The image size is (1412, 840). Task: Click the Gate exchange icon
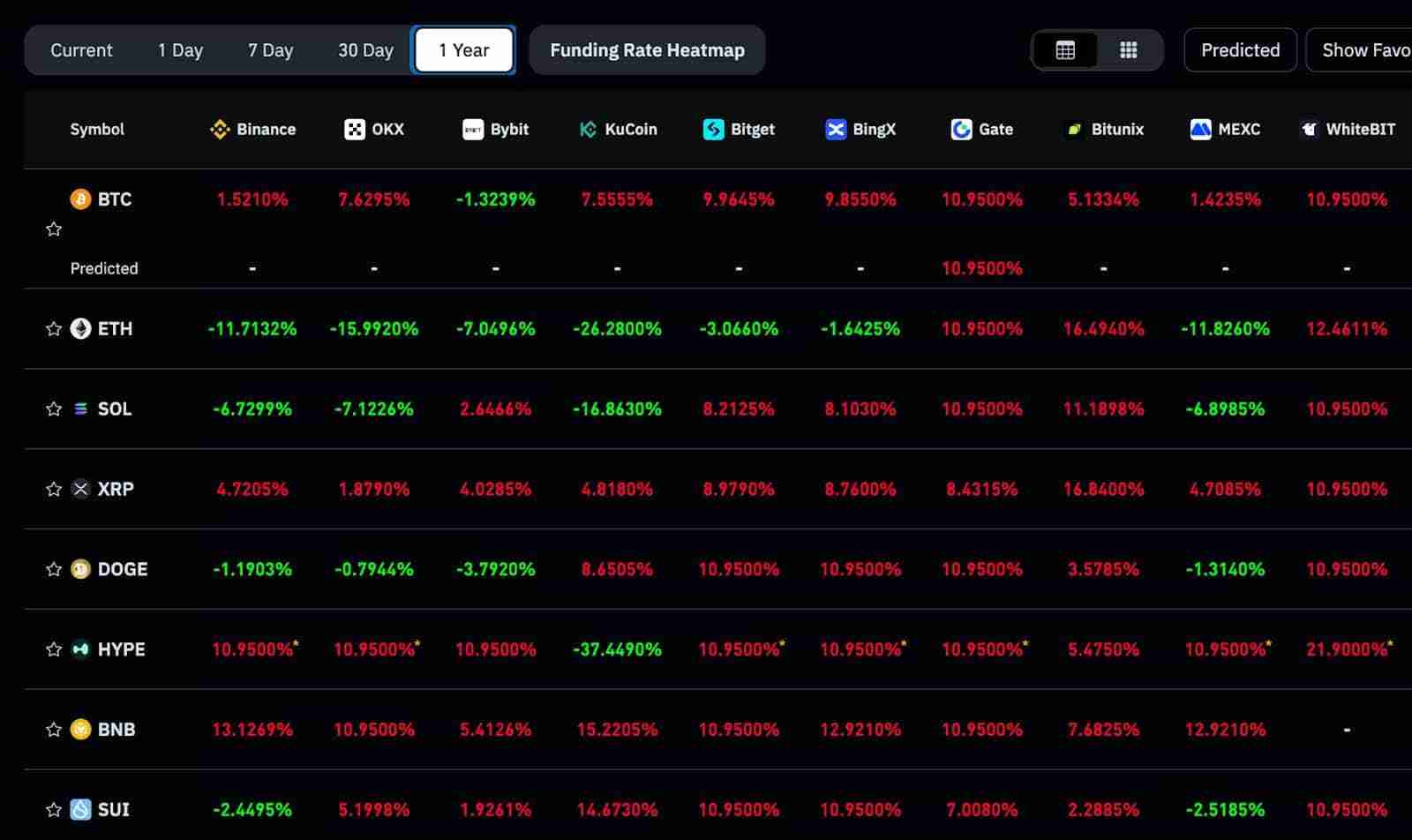pos(959,129)
